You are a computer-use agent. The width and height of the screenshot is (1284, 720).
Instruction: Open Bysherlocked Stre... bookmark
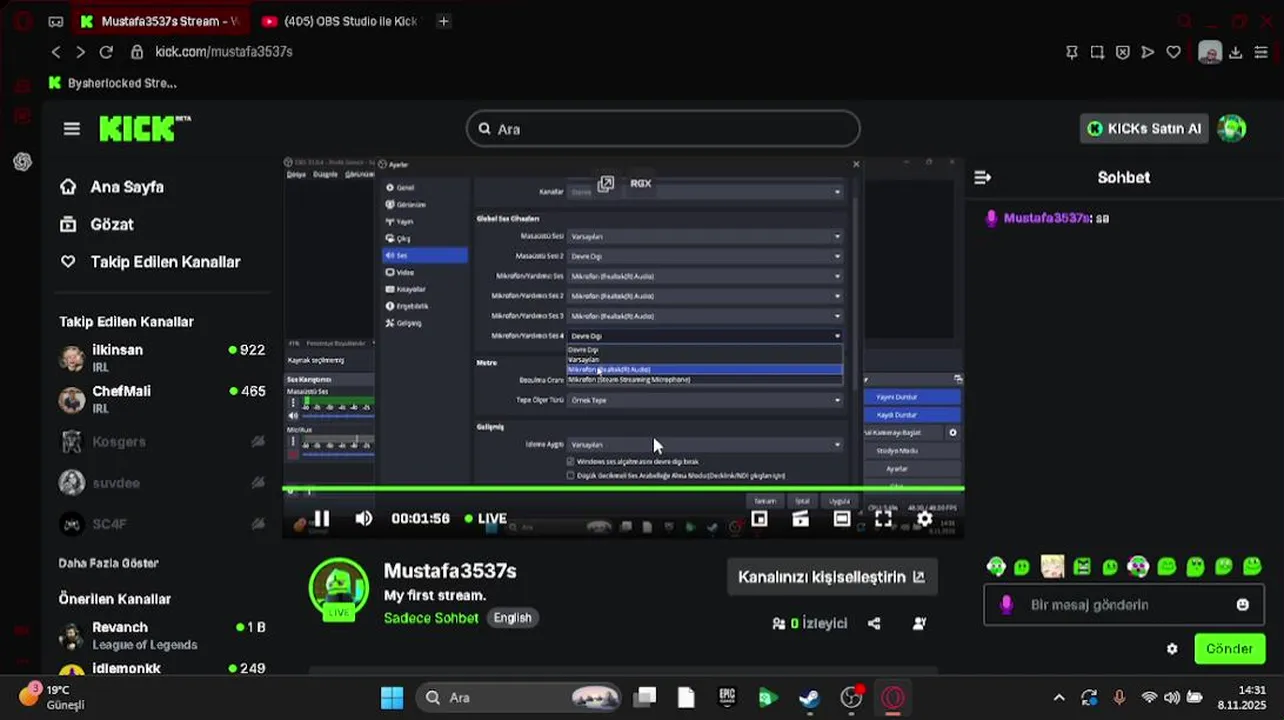click(x=113, y=83)
